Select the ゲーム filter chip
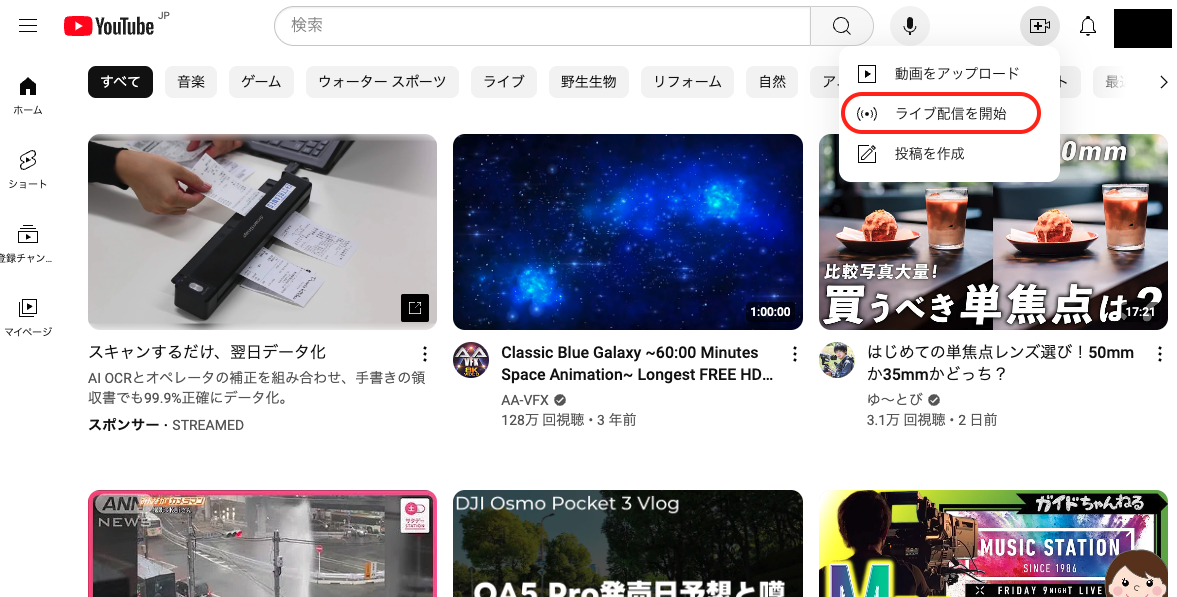The width and height of the screenshot is (1177, 597). (261, 82)
